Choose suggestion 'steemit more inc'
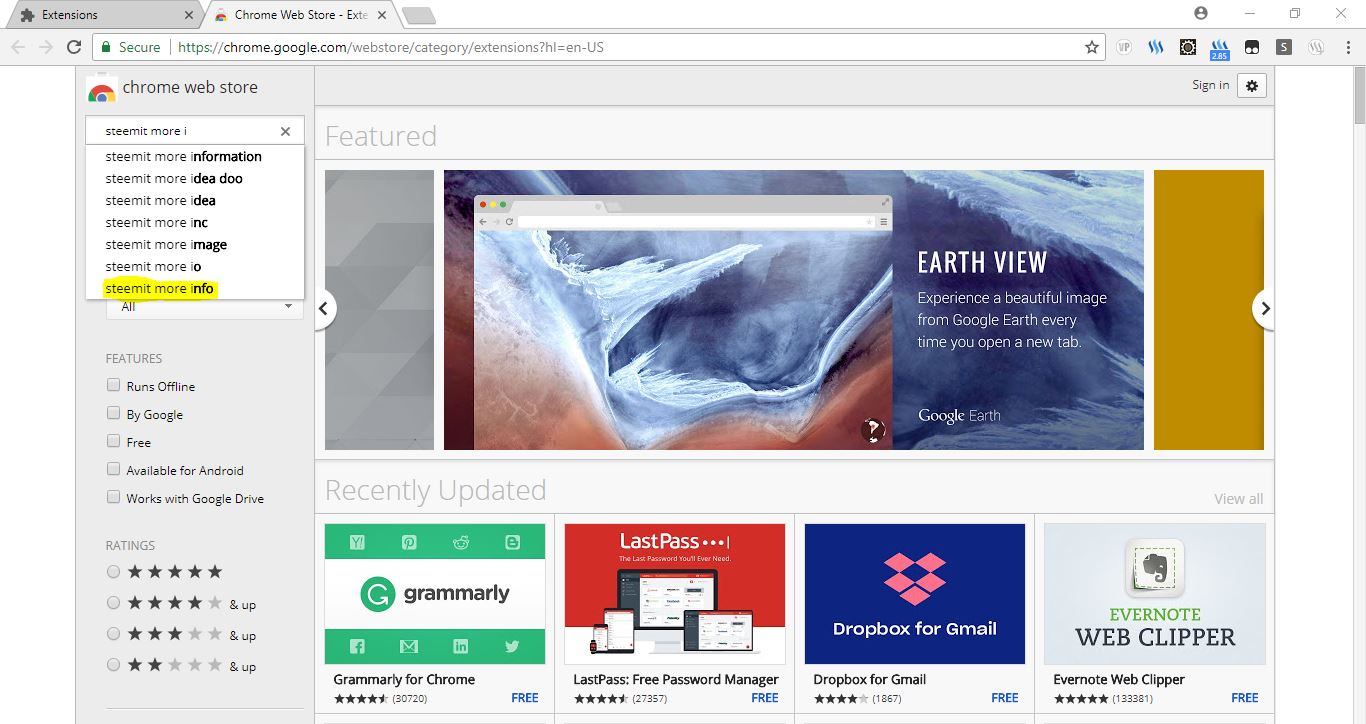 [x=195, y=223]
